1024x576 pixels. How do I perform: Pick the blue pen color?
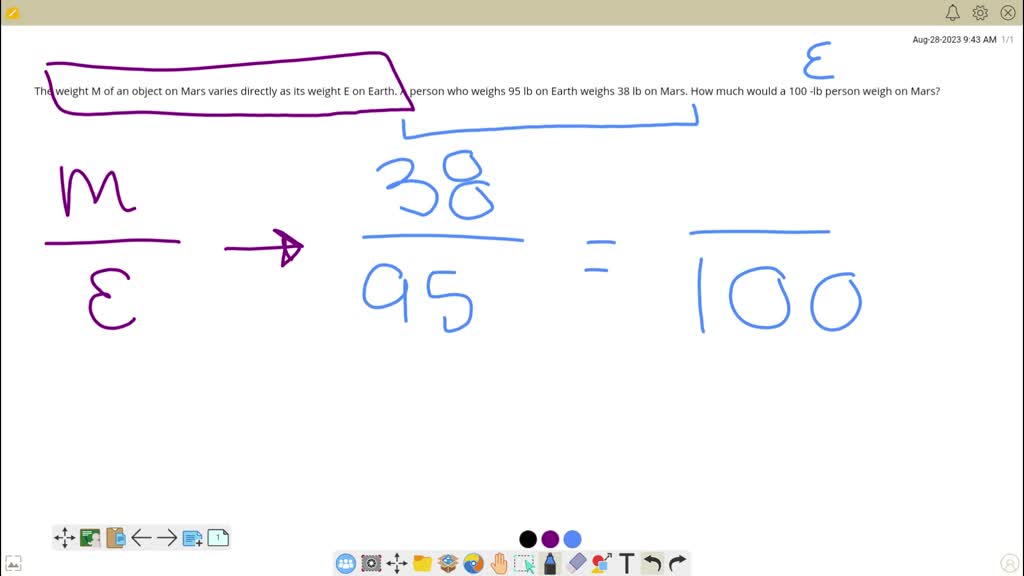click(573, 539)
